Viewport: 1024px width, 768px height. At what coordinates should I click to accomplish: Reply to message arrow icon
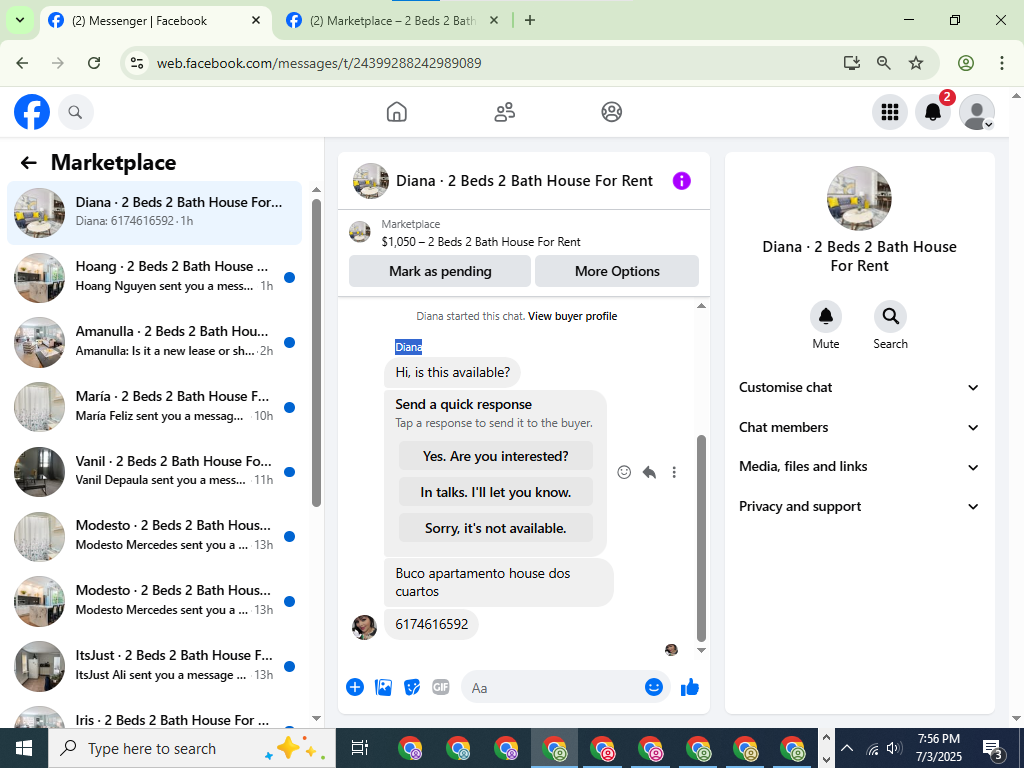pos(649,472)
